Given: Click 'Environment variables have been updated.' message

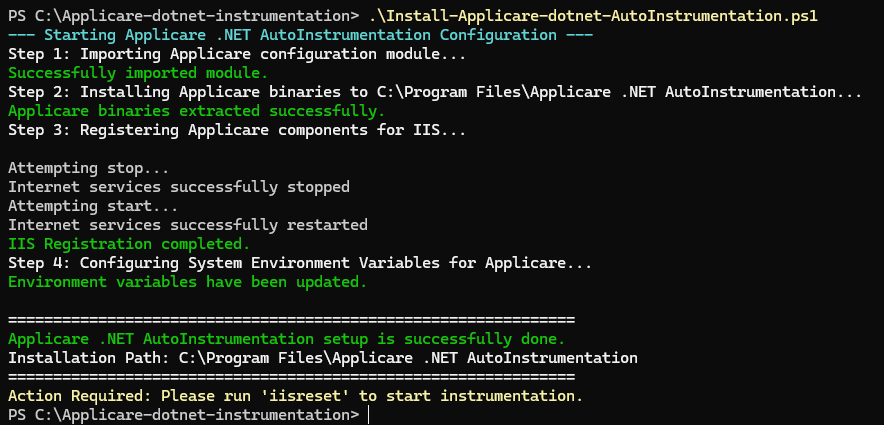Looking at the screenshot, I should (x=188, y=282).
